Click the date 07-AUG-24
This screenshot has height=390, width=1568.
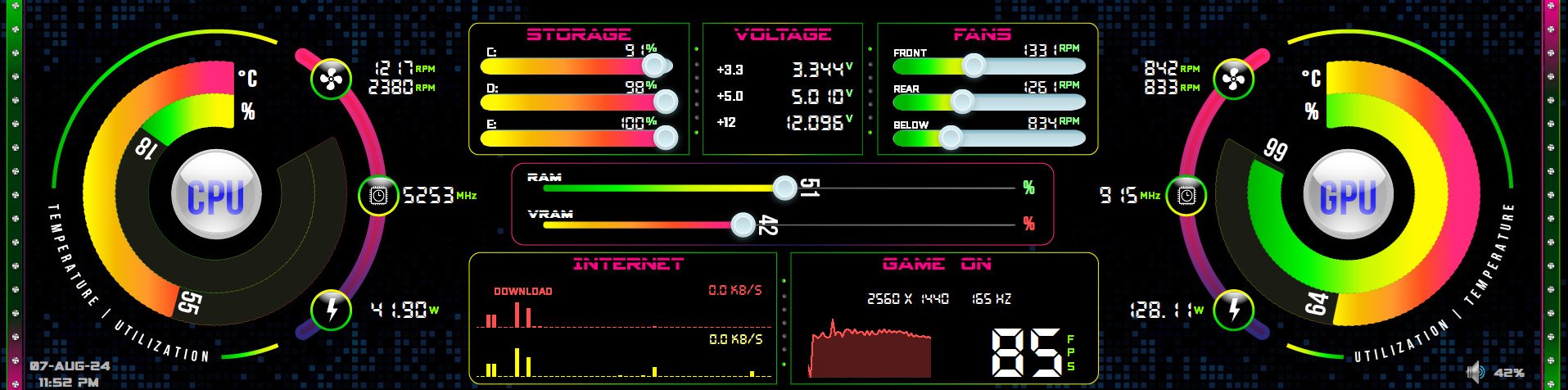point(70,365)
